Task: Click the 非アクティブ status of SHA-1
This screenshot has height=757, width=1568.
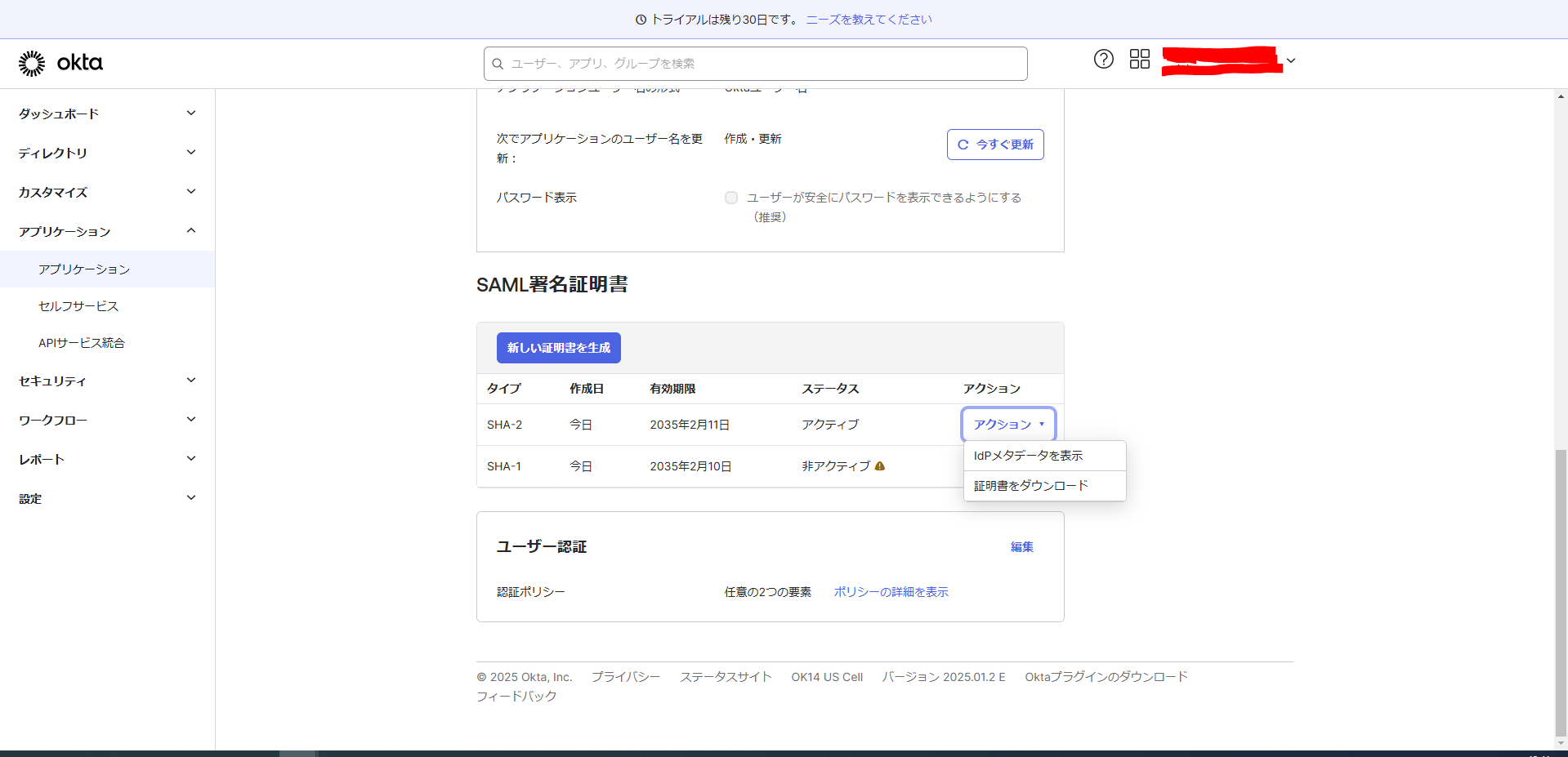Action: pyautogui.click(x=836, y=466)
